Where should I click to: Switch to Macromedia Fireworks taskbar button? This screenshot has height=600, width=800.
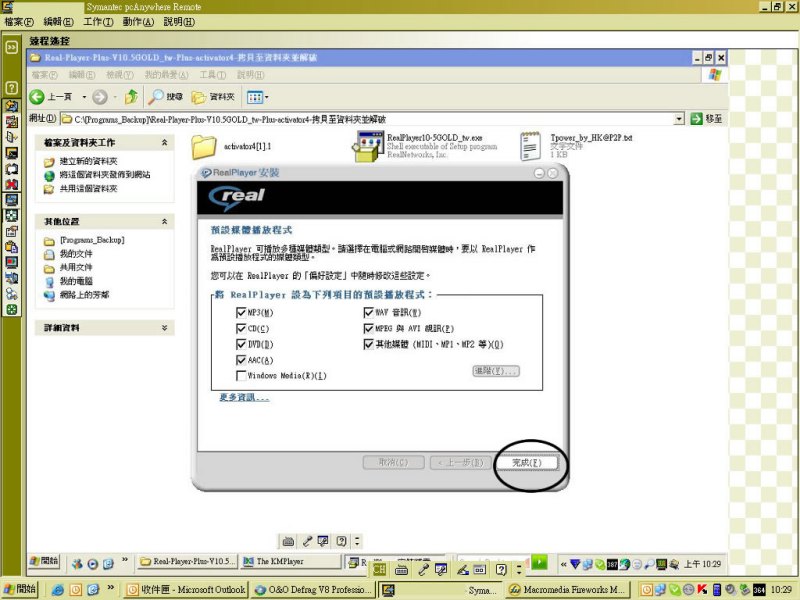[x=567, y=590]
